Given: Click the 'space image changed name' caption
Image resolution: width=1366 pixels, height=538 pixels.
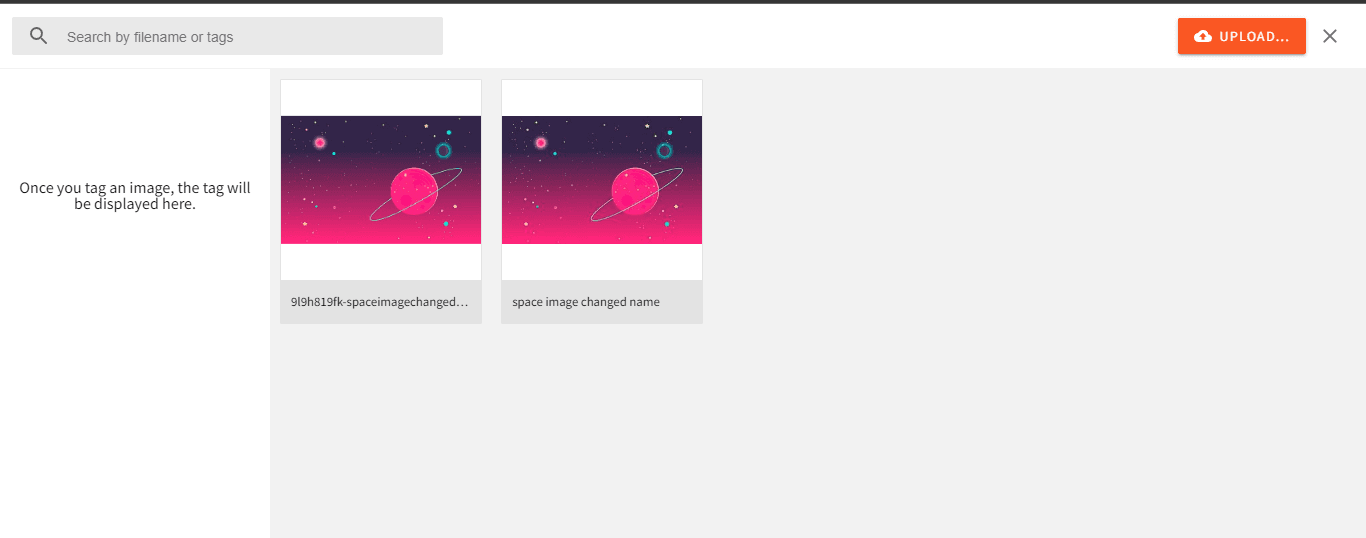Looking at the screenshot, I should point(586,302).
